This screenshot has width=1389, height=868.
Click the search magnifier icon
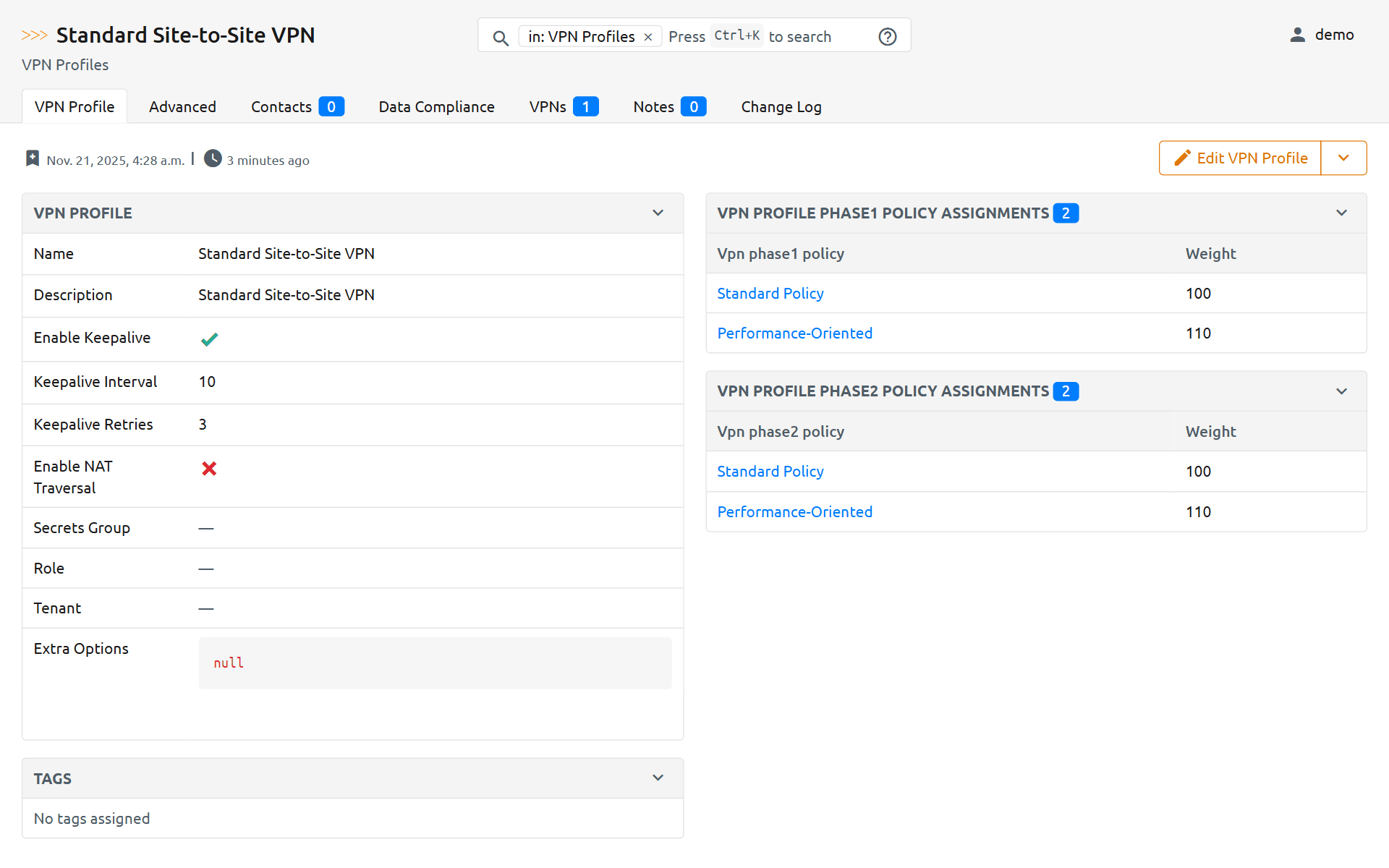click(x=500, y=38)
